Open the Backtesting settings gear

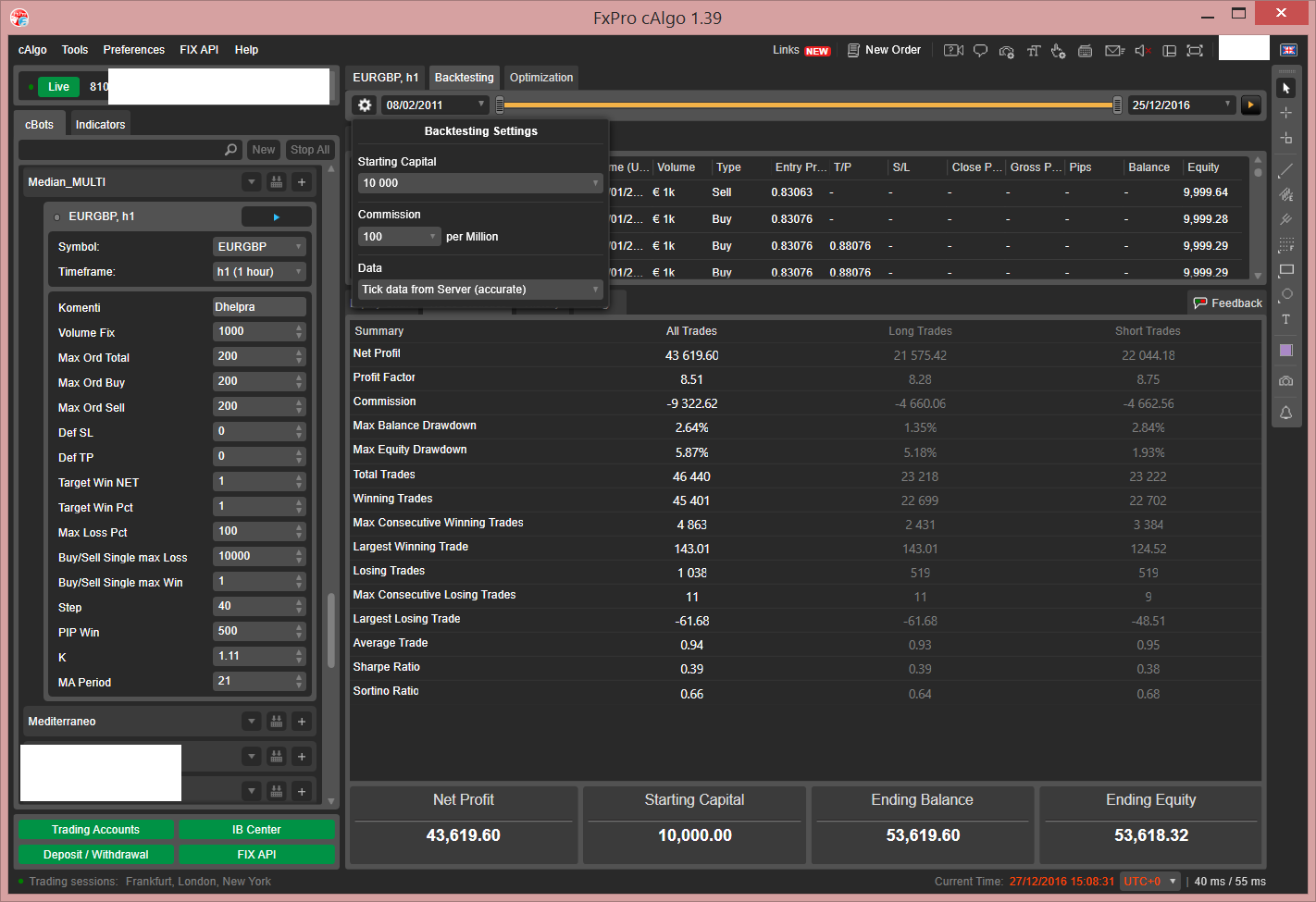click(x=365, y=105)
